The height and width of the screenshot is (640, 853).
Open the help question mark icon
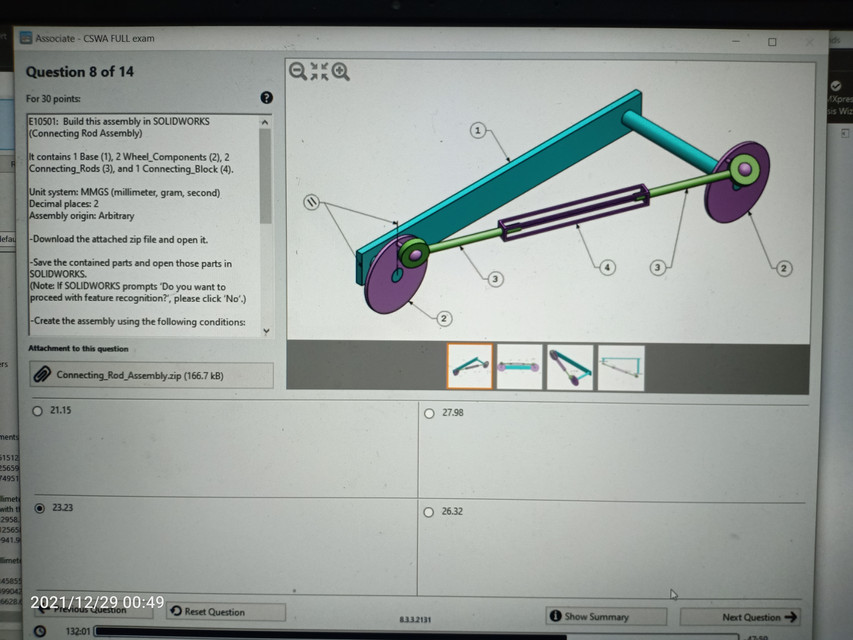point(266,97)
